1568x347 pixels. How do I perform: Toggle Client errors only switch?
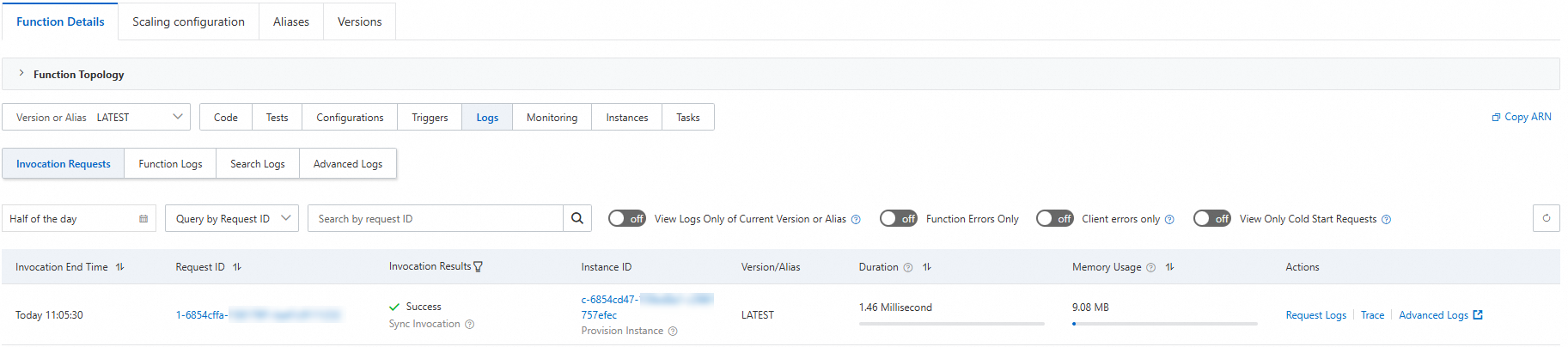tap(1054, 219)
